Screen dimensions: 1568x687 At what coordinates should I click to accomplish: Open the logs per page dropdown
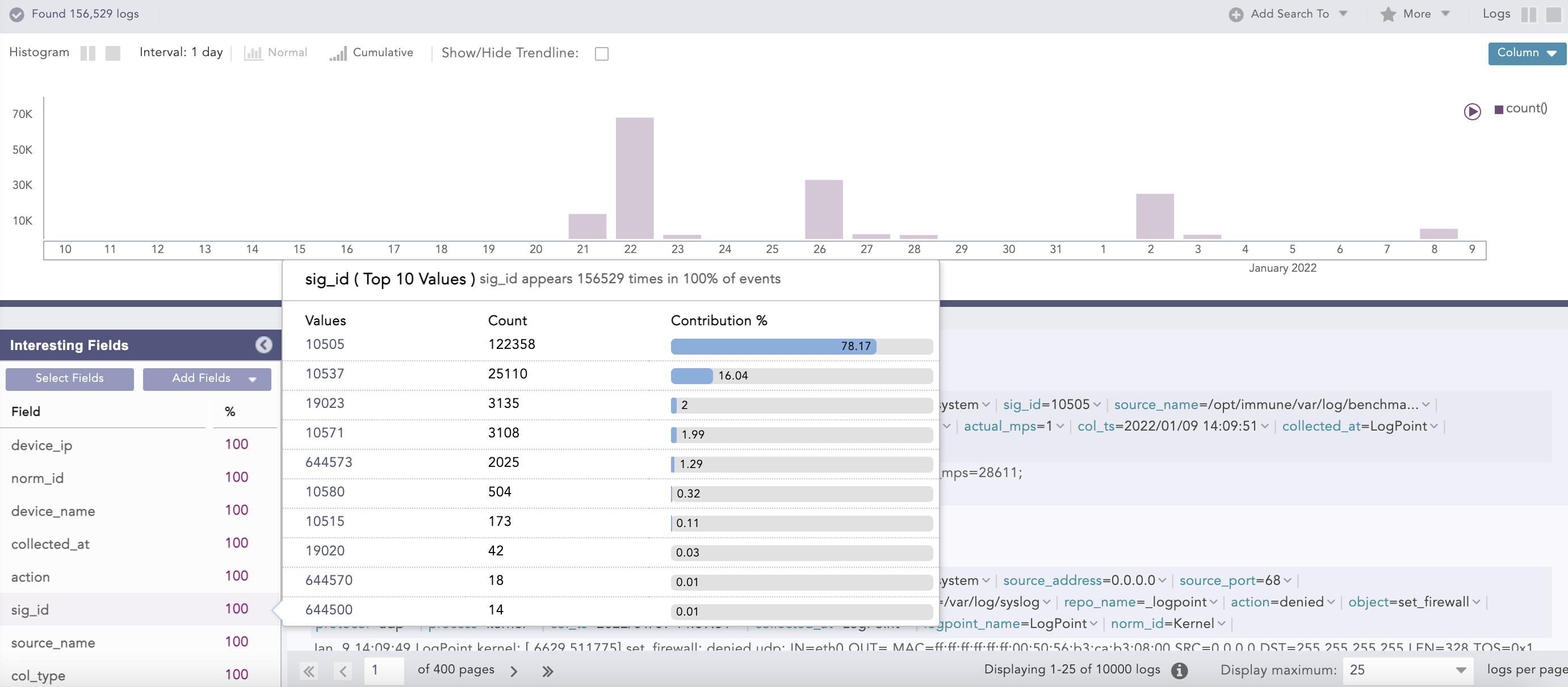tap(1407, 670)
